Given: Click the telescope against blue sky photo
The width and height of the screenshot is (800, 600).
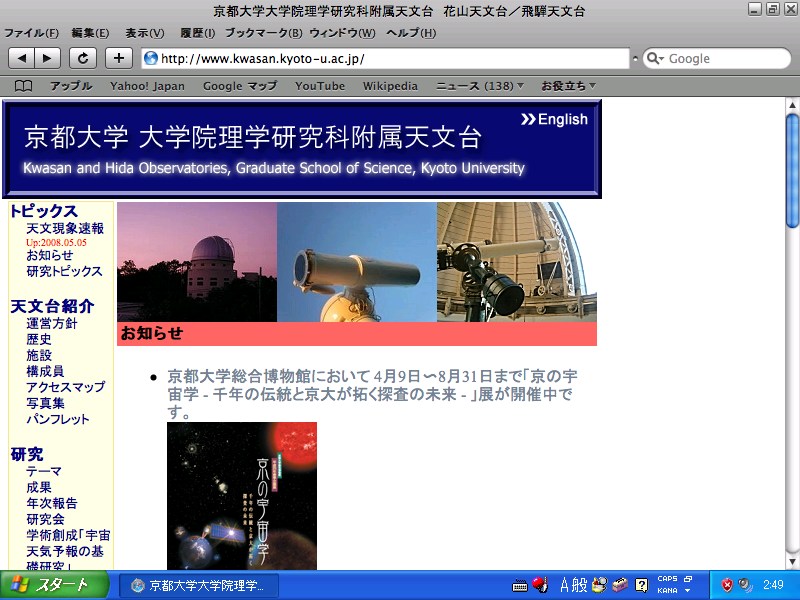Looking at the screenshot, I should (357, 262).
